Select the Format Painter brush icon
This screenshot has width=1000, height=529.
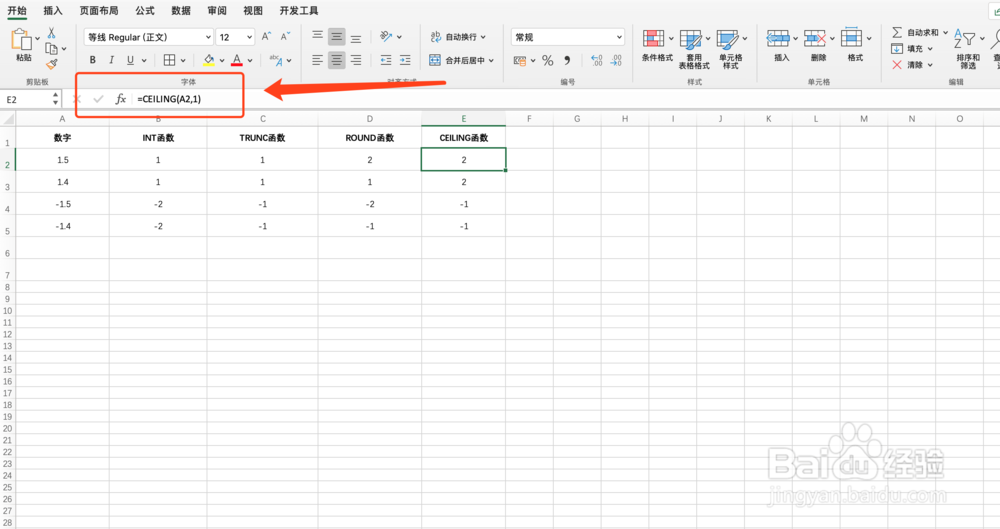click(52, 64)
